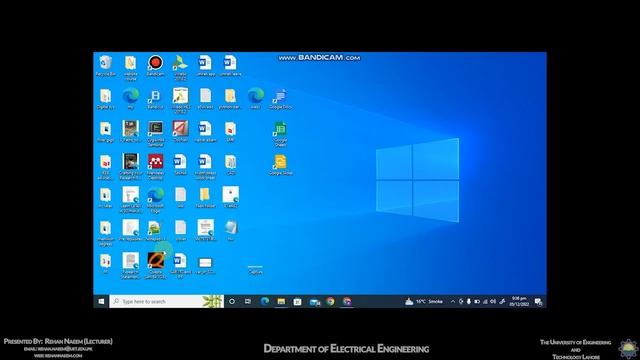Screen dimensions: 640x360
Task: Open the Google Docs desktop shortcut
Action: pos(280,99)
